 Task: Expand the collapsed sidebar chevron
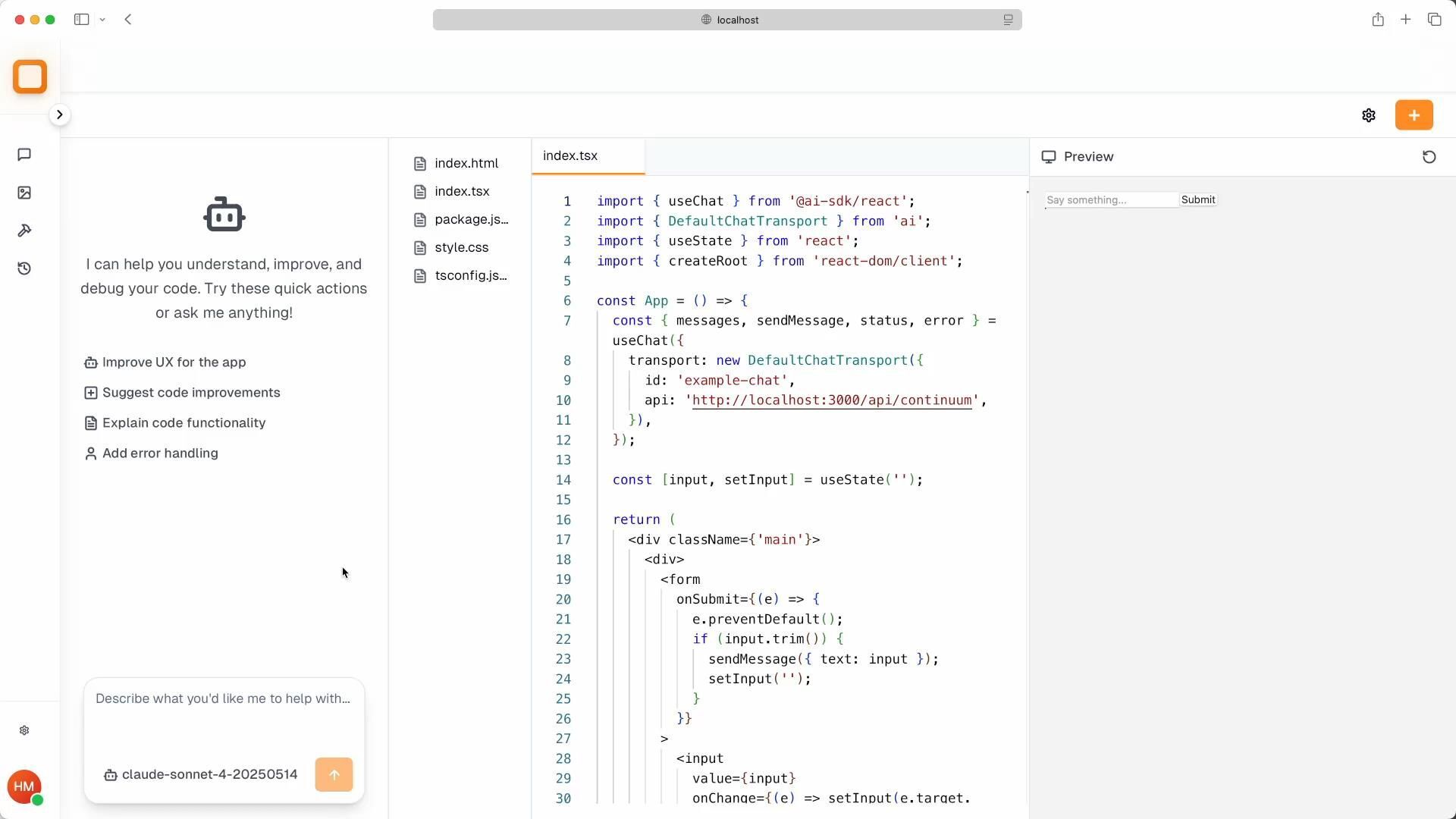point(59,115)
